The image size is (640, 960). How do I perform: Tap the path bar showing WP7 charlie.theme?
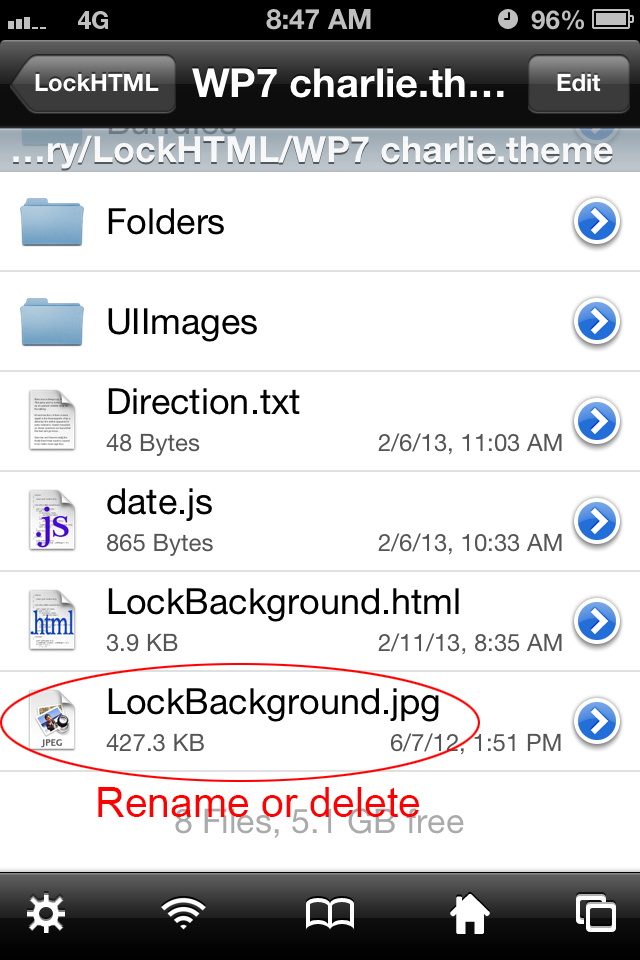pos(320,150)
